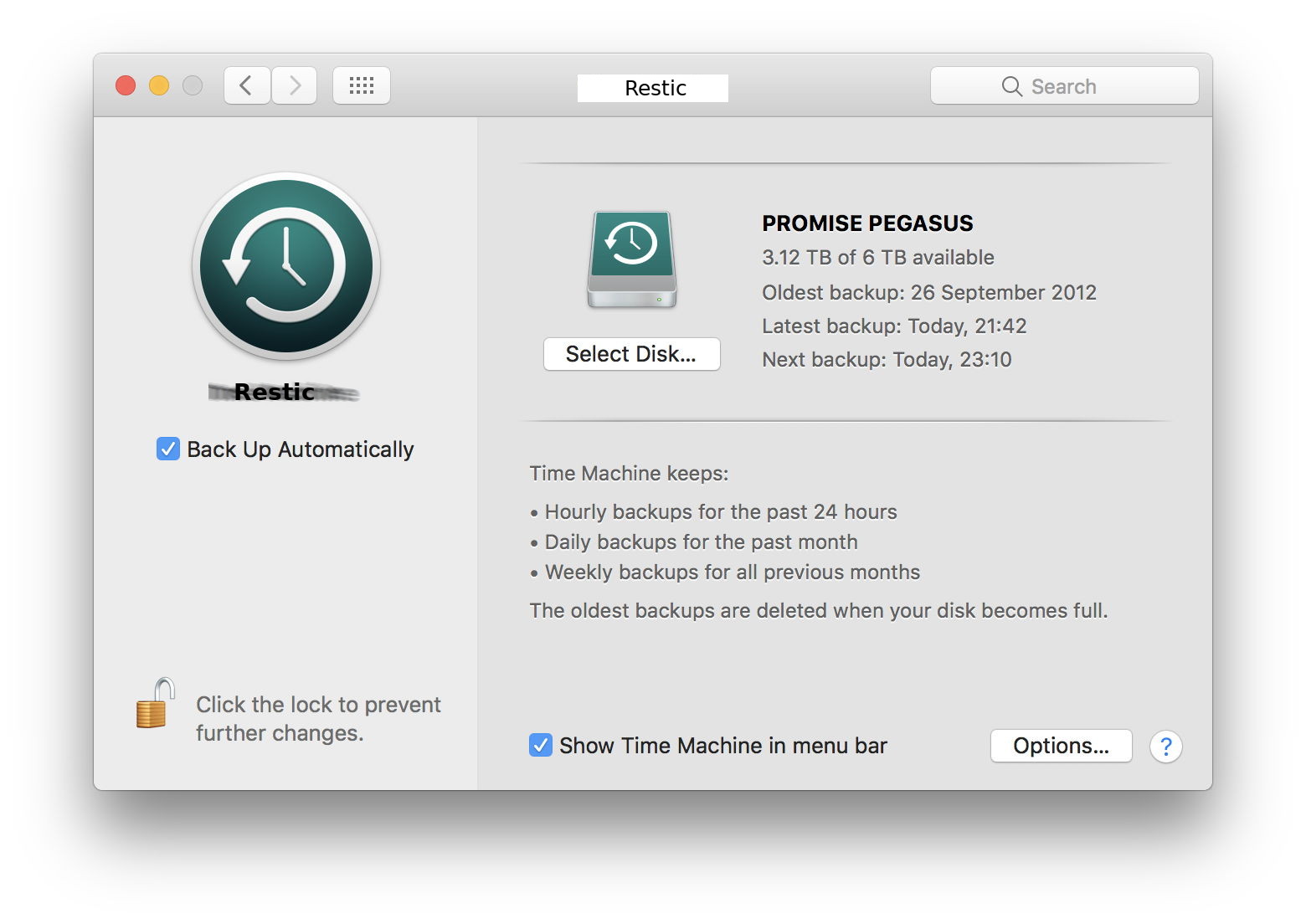Click 'Weekly backups for all previous months'

click(x=733, y=572)
